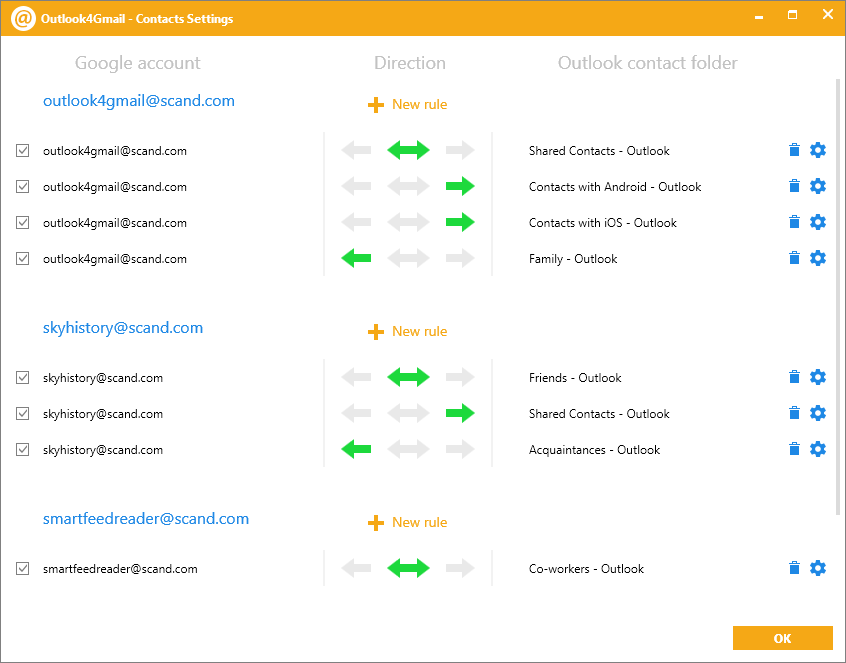Confirm settings with the OK button

pos(783,637)
